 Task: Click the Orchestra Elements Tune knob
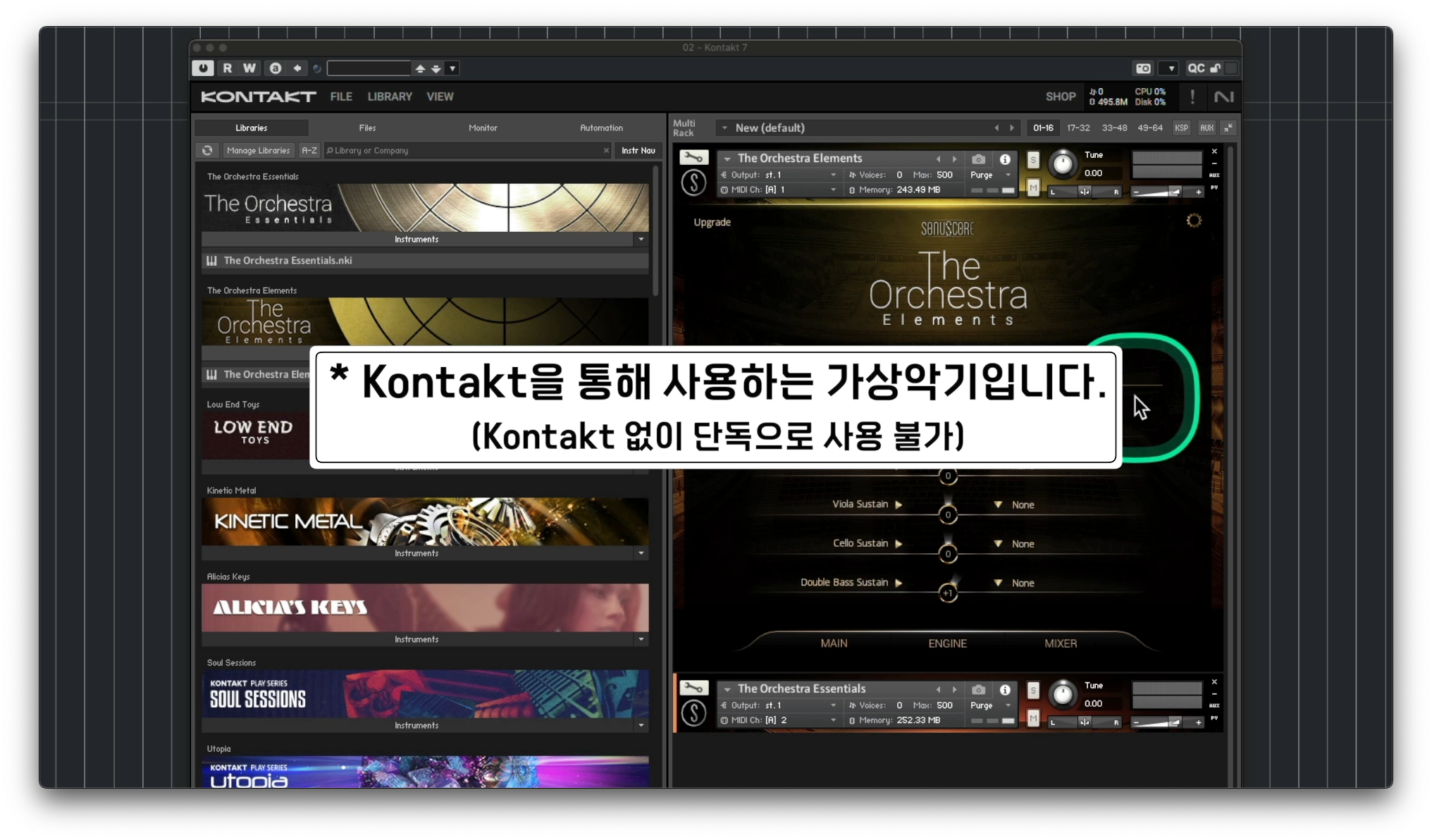point(1063,164)
